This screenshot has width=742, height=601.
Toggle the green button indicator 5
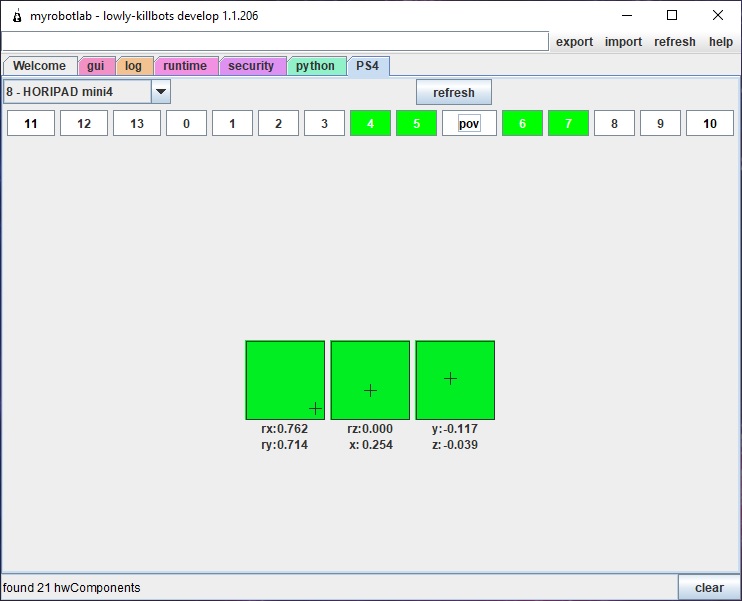(x=416, y=124)
